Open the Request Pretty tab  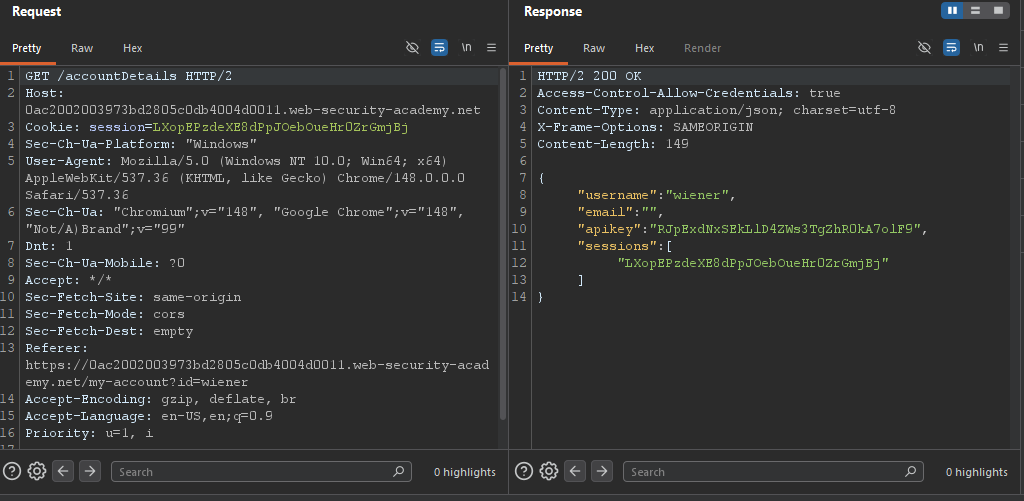[27, 48]
